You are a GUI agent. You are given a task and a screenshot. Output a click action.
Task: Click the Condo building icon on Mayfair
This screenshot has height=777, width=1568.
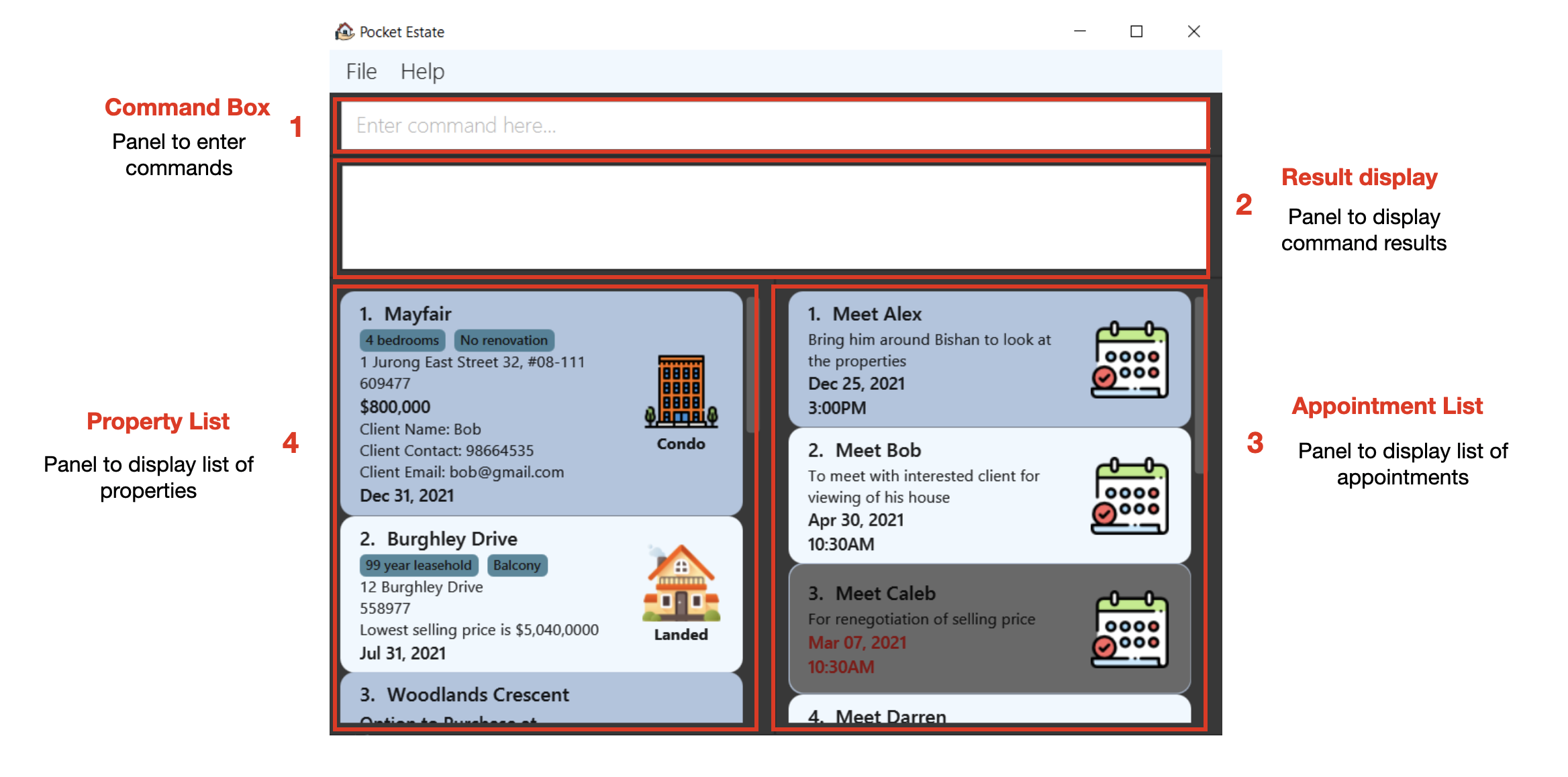(x=681, y=391)
